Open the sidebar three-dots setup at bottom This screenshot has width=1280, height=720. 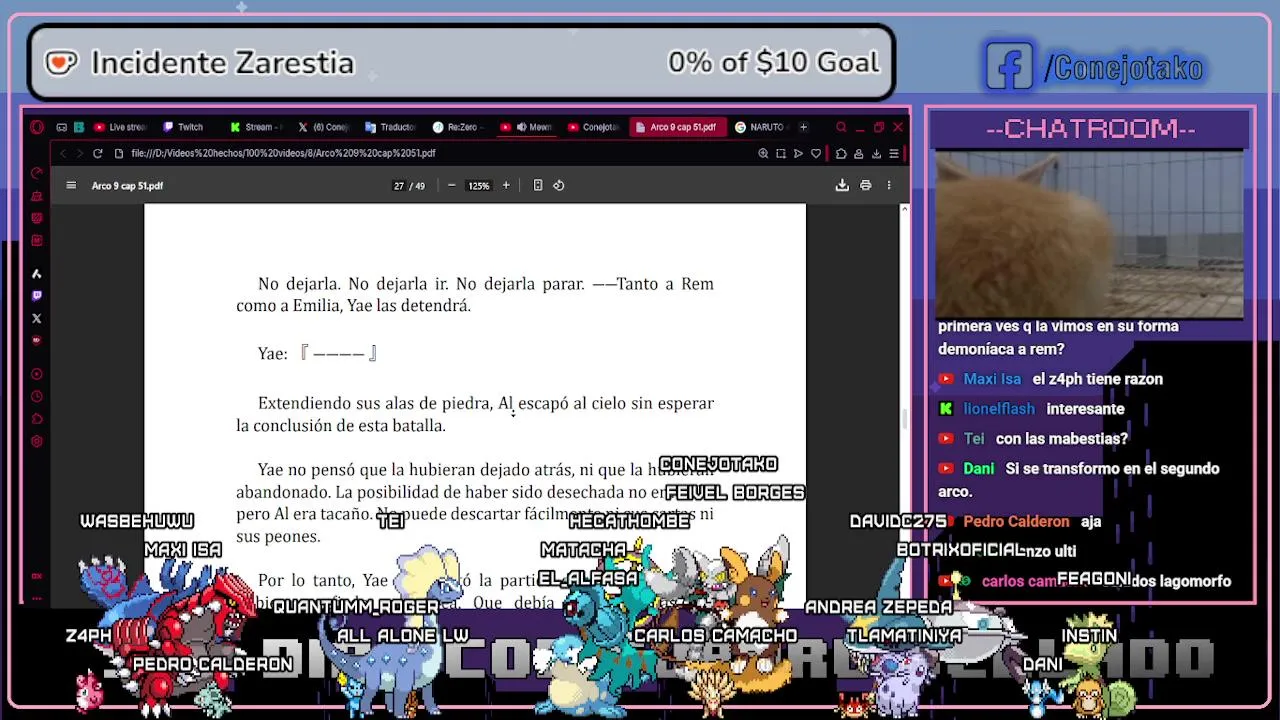point(37,598)
